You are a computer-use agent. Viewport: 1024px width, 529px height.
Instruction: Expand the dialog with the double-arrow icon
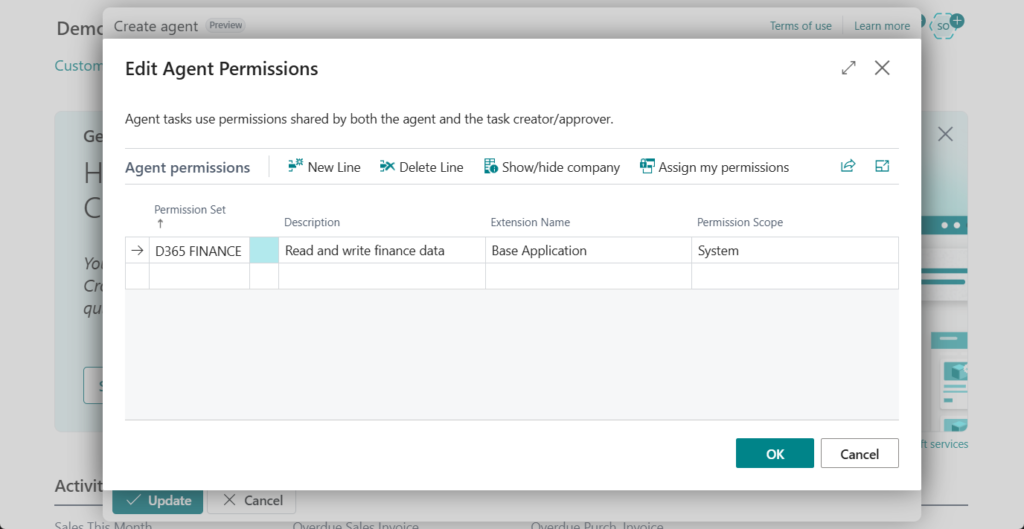coord(848,68)
